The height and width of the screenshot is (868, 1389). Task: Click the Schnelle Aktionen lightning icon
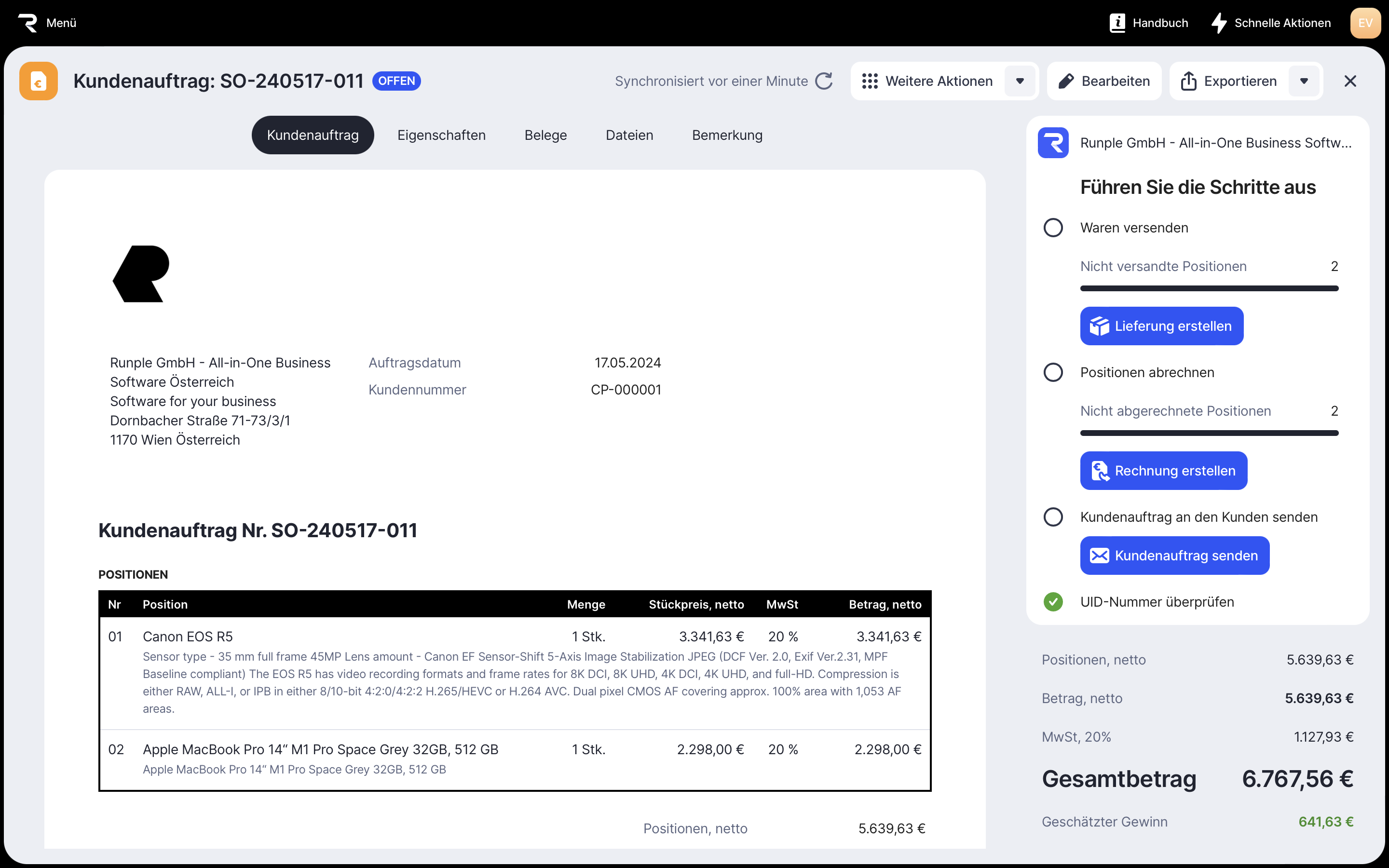[x=1219, y=23]
